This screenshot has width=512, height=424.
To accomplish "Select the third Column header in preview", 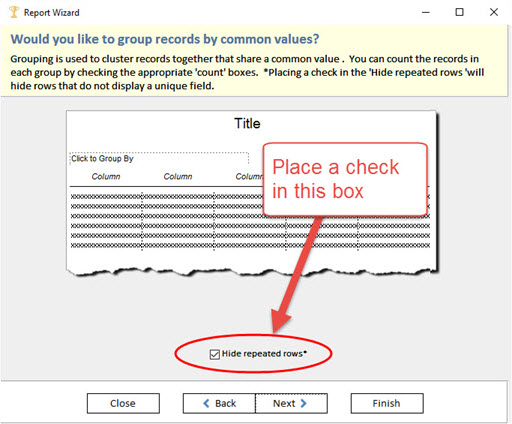I will coord(249,176).
